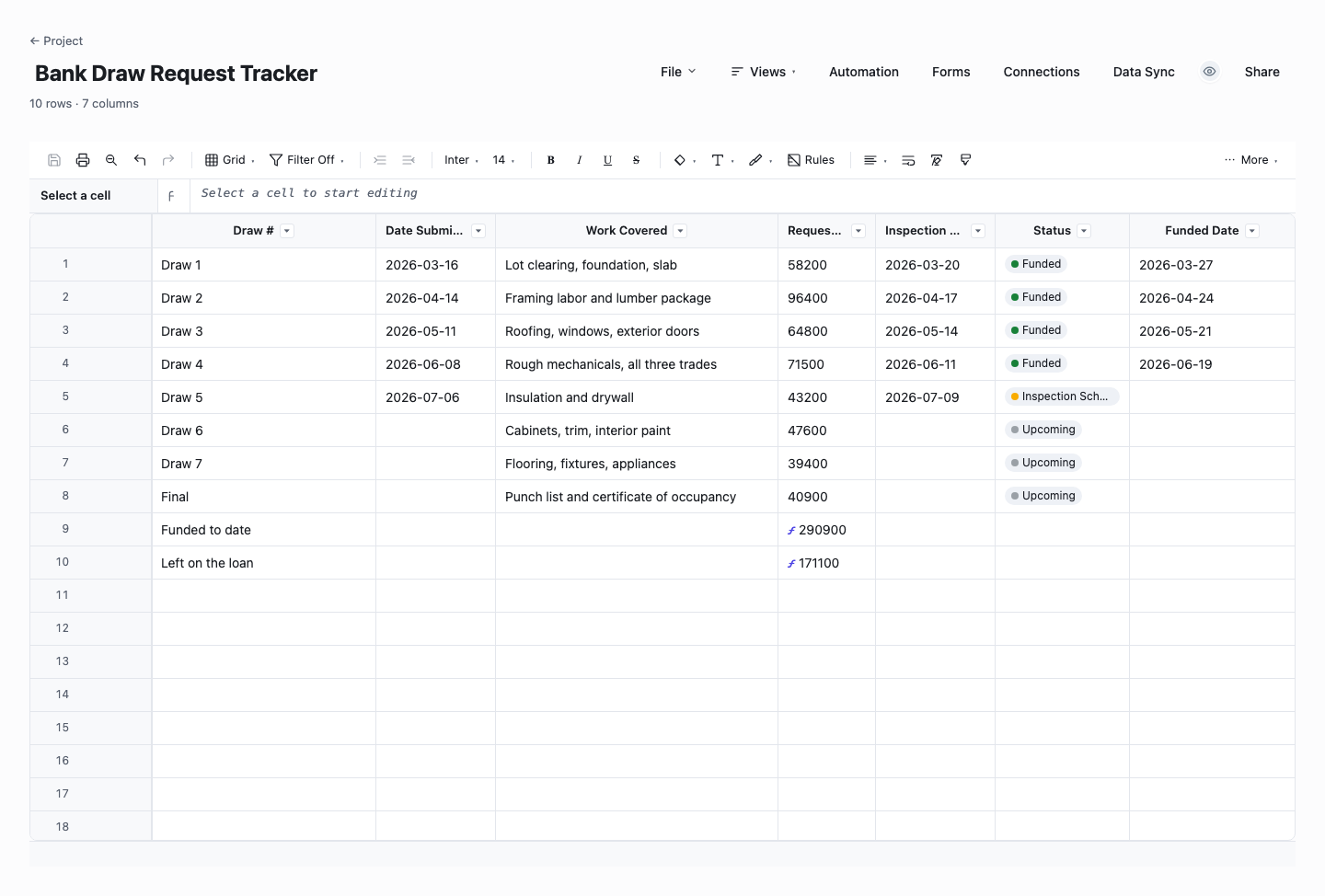Open the File menu
The width and height of the screenshot is (1325, 896).
[678, 72]
